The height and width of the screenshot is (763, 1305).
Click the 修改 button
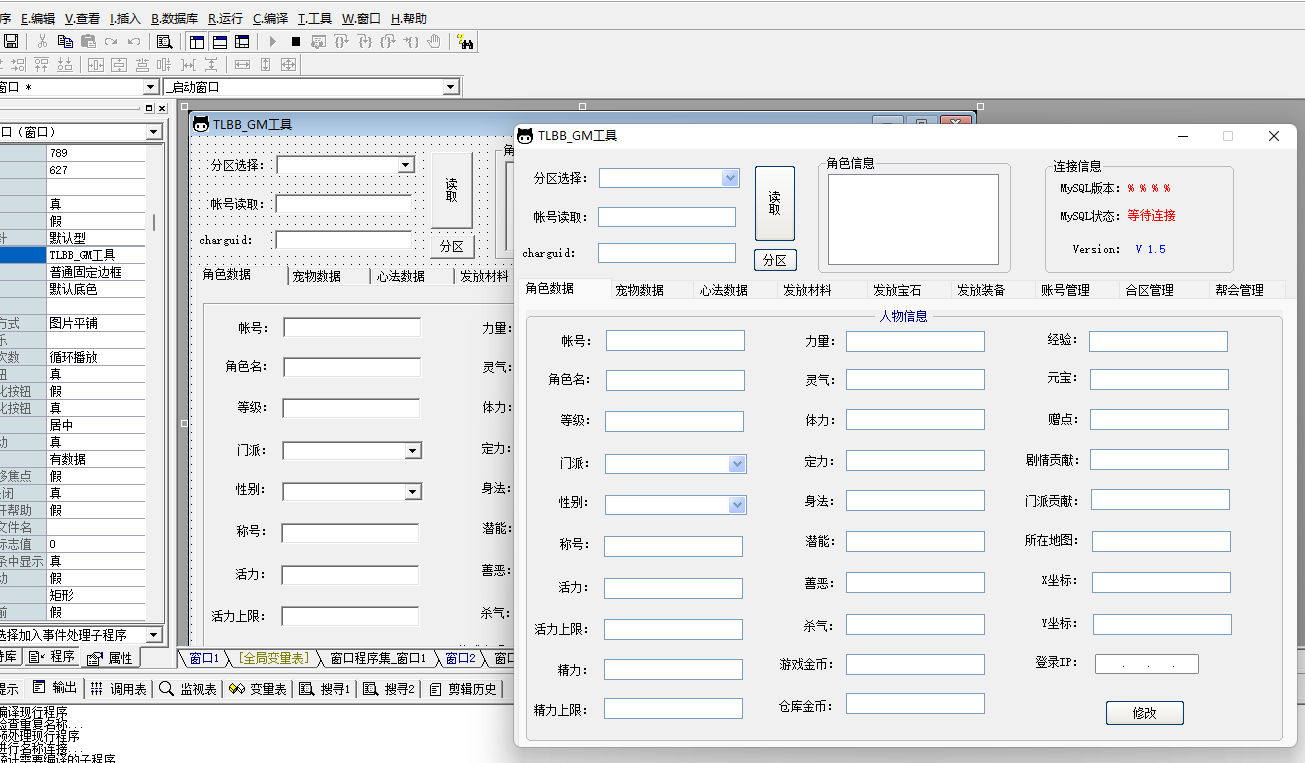[1144, 713]
